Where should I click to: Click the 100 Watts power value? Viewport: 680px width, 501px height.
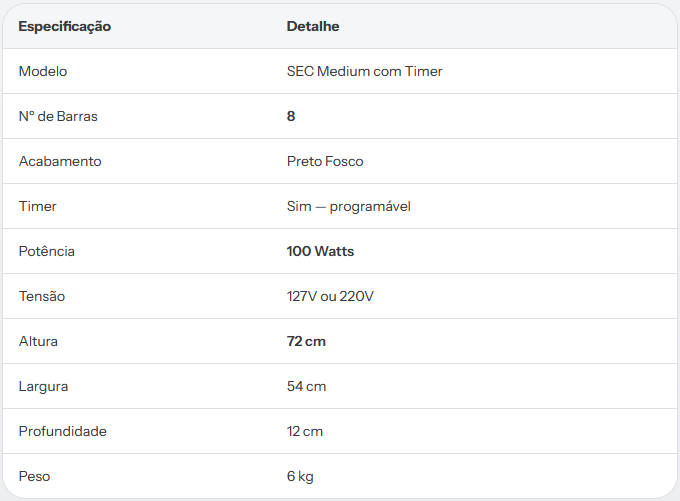320,251
